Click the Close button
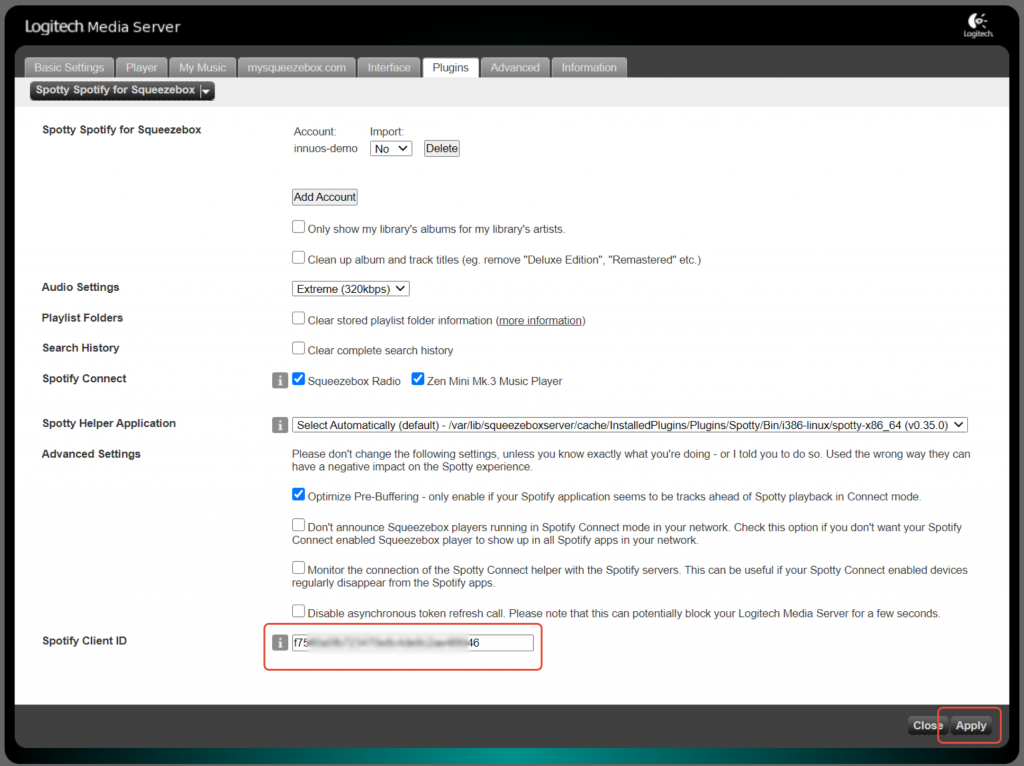Viewport: 1024px width, 766px height. 927,726
